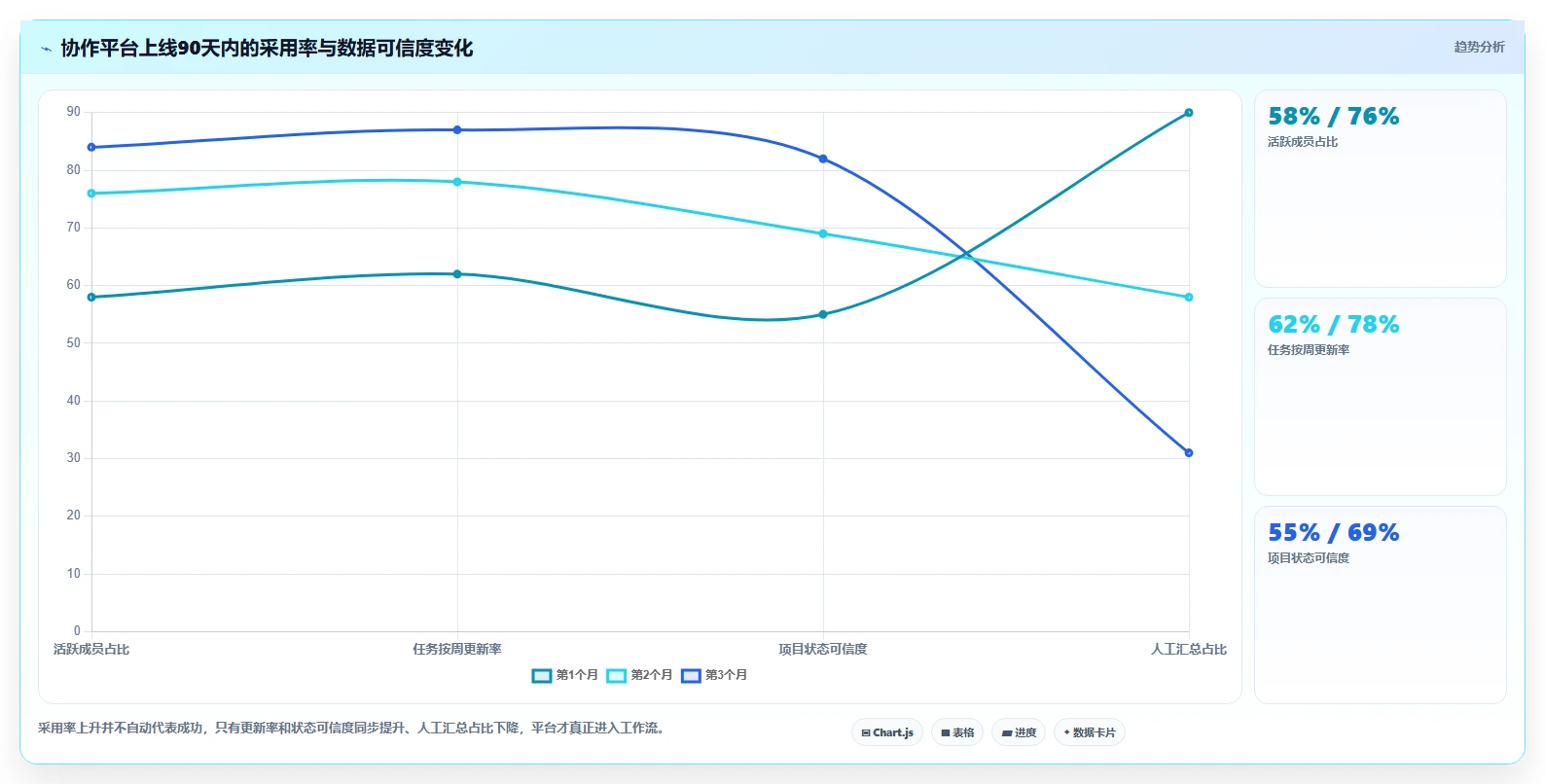1545x784 pixels.
Task: Click the x-axis label 活跃成员占比
Action: (x=91, y=649)
